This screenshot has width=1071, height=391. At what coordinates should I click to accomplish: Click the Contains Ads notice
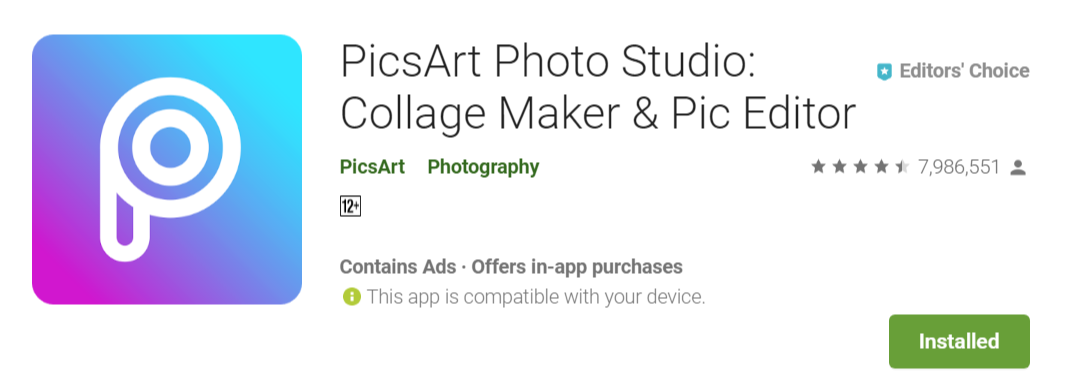(x=398, y=267)
